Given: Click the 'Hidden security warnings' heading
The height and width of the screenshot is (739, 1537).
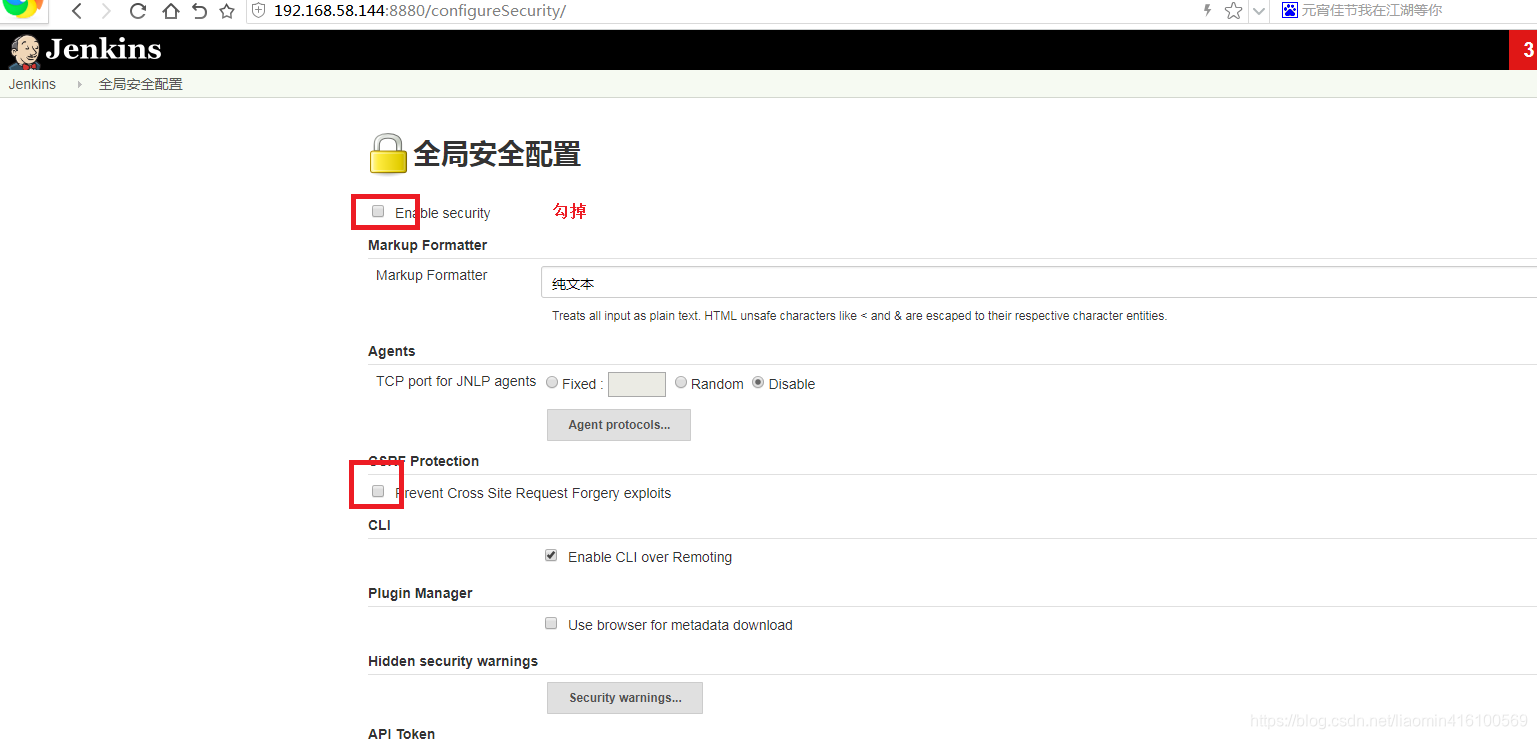Looking at the screenshot, I should (x=453, y=661).
